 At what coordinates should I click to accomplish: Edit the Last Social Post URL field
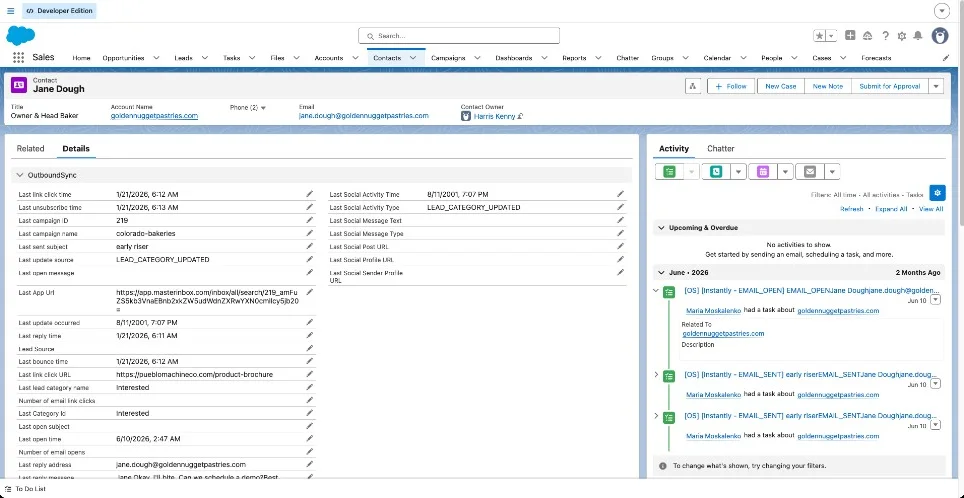pyautogui.click(x=620, y=247)
